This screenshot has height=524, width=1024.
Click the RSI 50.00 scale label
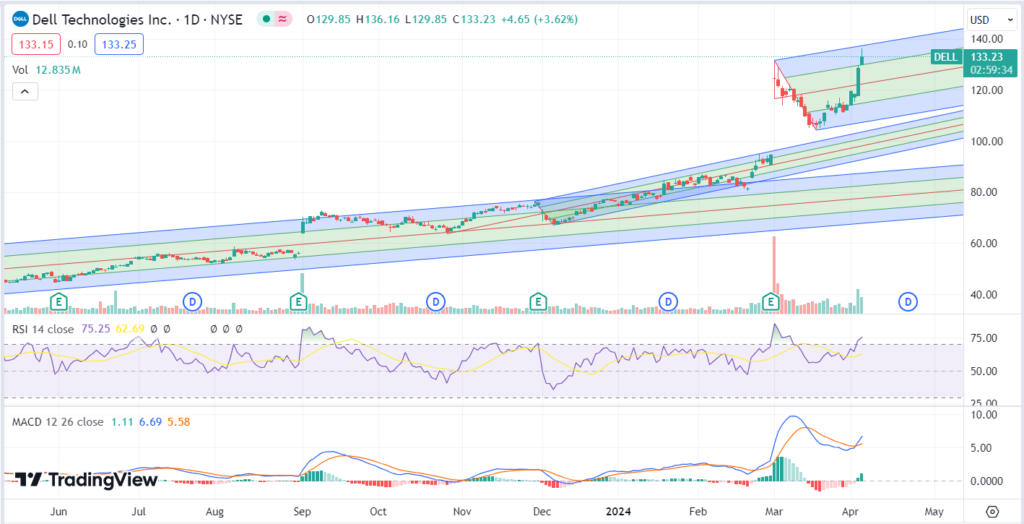coord(984,371)
